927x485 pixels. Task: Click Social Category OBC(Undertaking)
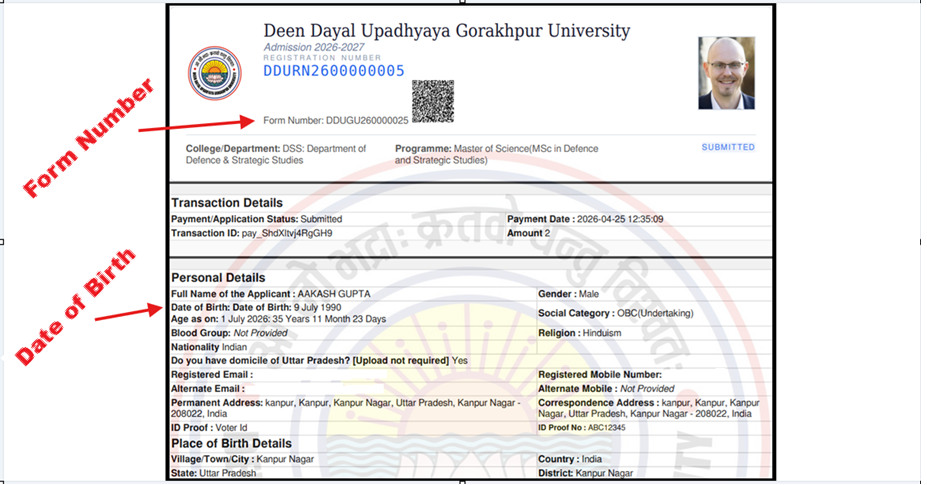pyautogui.click(x=615, y=313)
